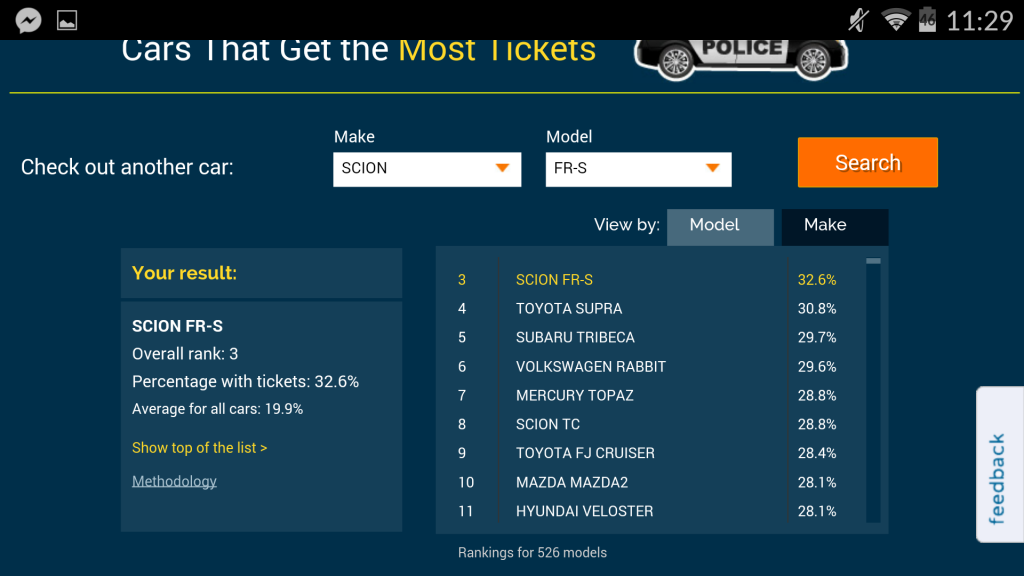Tap the battery status icon
The height and width of the screenshot is (576, 1024).
point(927,20)
